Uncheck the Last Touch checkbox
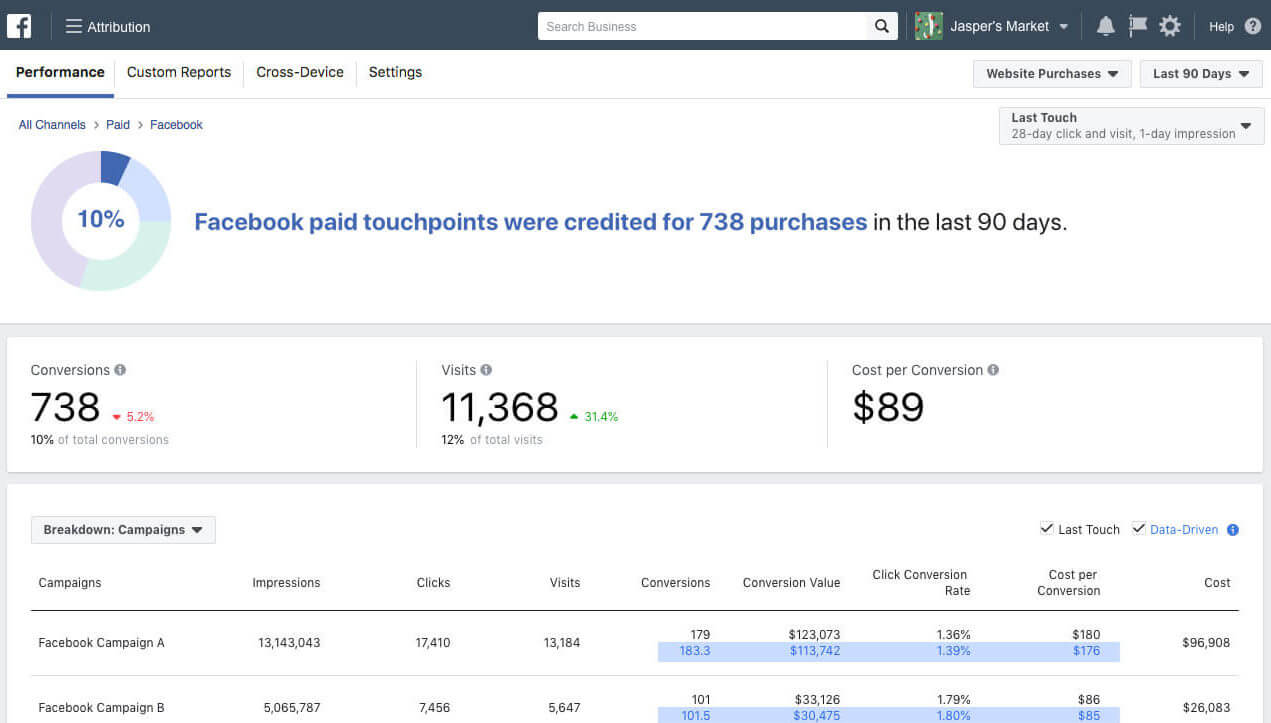This screenshot has width=1271, height=723. pyautogui.click(x=1047, y=529)
